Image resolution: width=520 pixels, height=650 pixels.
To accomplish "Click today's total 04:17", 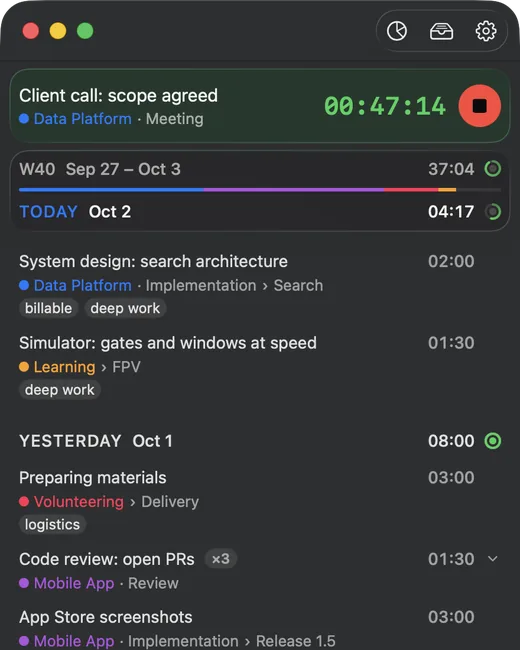I will (451, 212).
